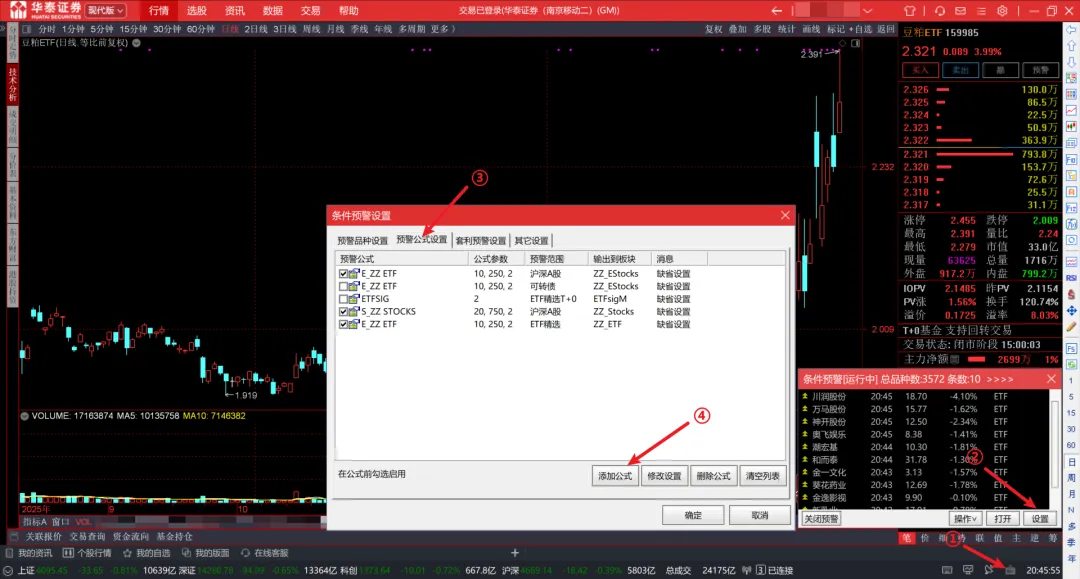
Task: Click 打开 button in alert panel
Action: click(x=1002, y=518)
